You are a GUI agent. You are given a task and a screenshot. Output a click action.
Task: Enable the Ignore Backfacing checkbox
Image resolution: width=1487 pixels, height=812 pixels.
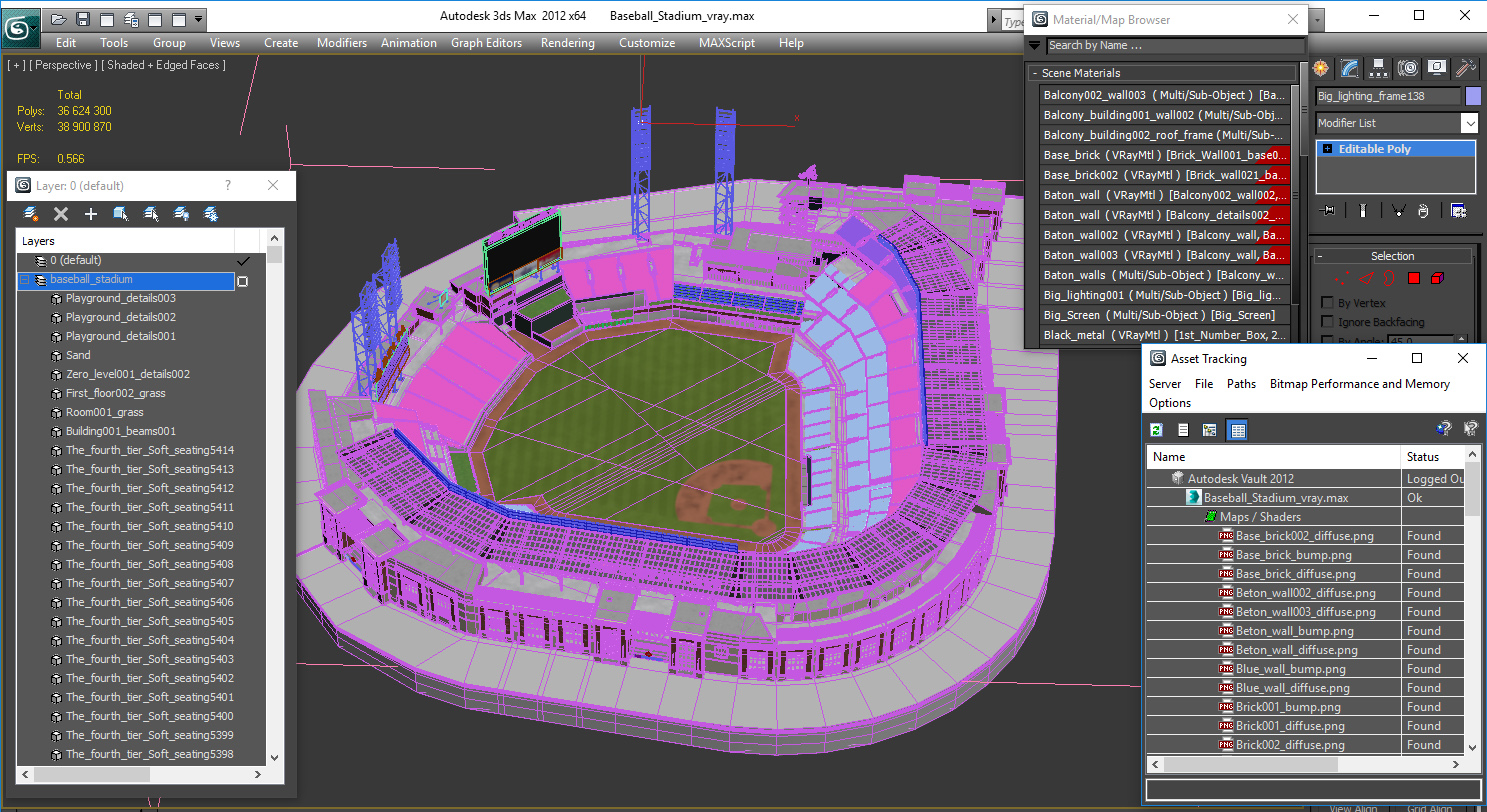tap(1328, 322)
